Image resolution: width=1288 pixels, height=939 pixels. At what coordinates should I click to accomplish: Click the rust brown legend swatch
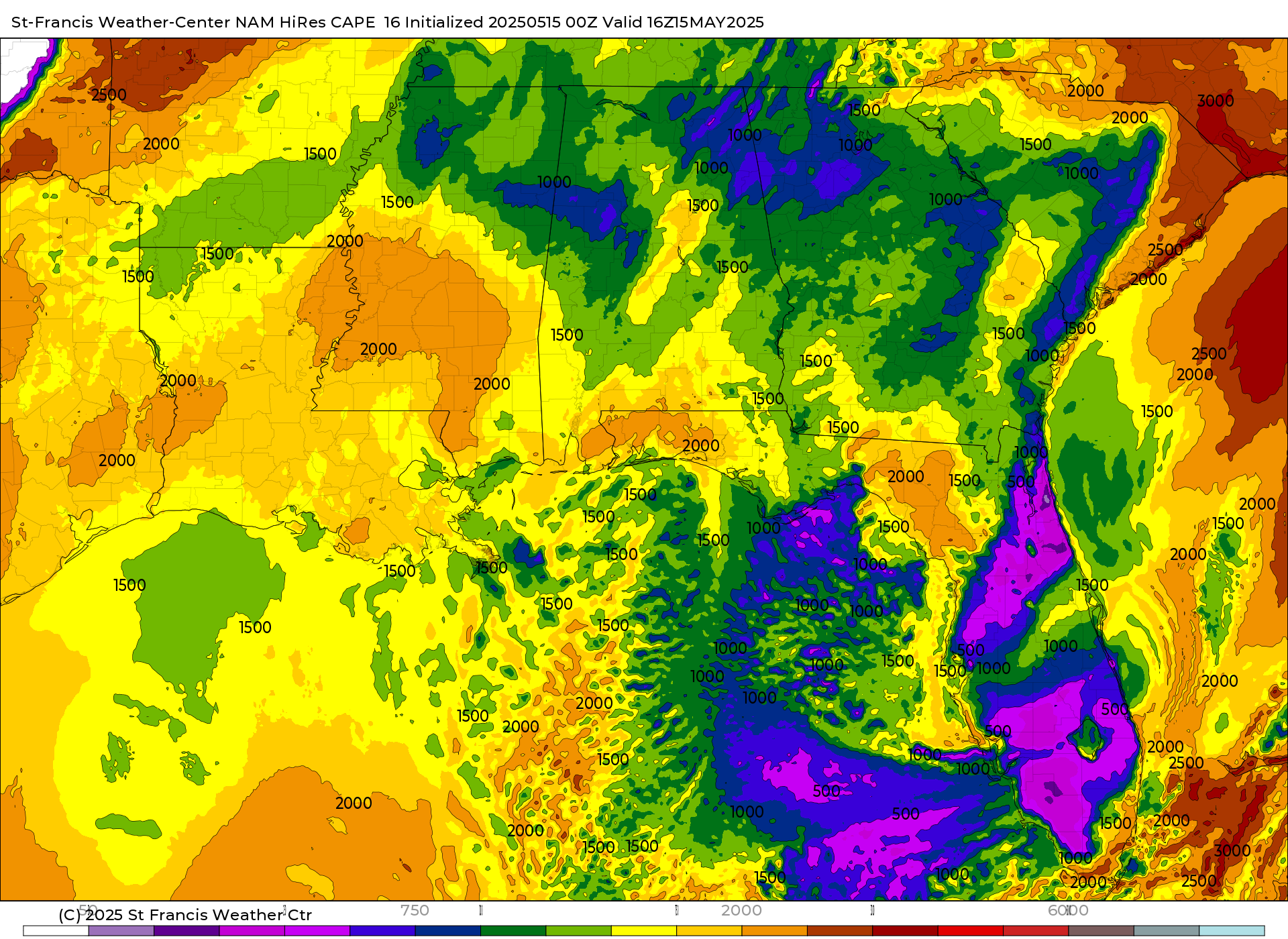pos(840,931)
